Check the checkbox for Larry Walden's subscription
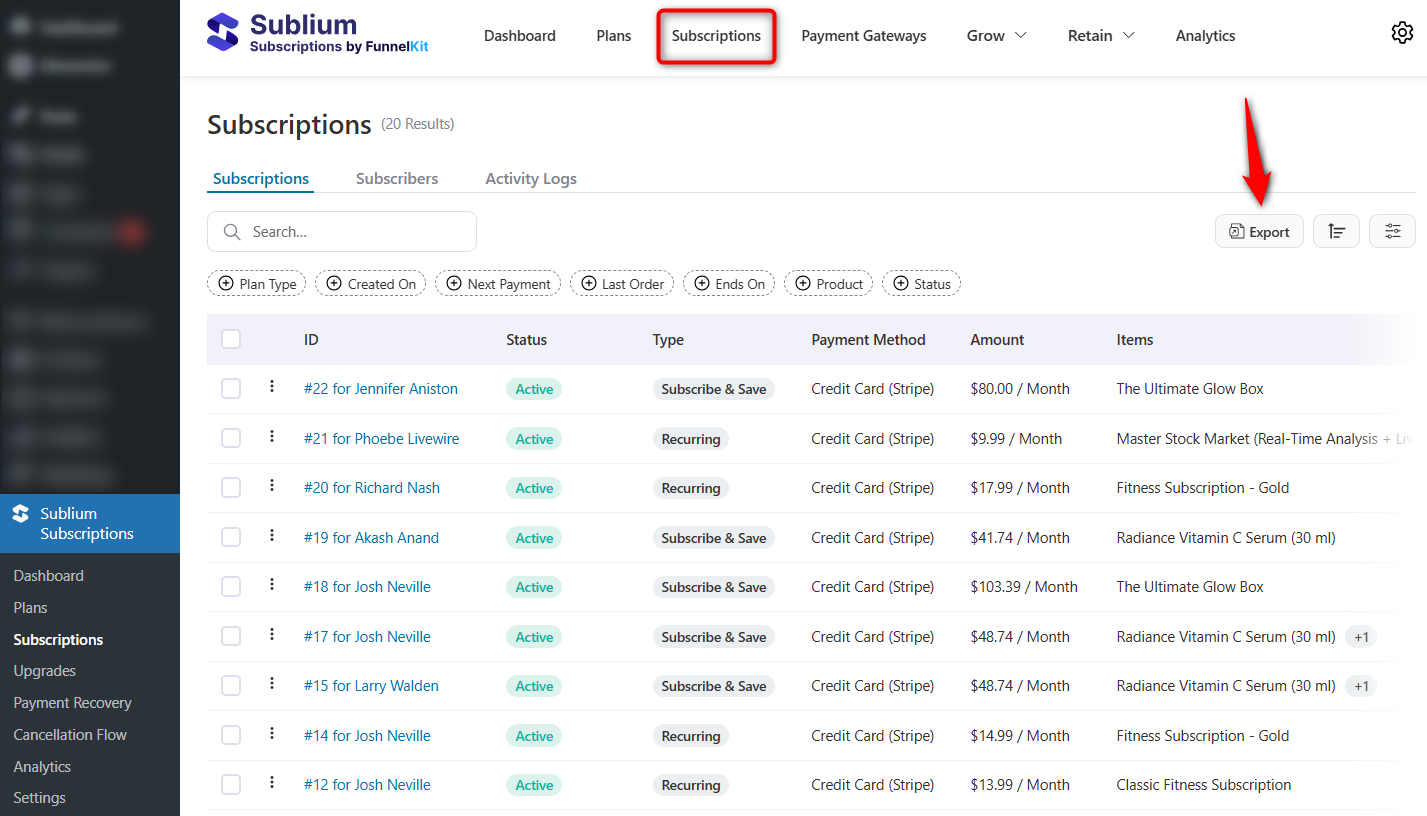Viewport: 1427px width, 816px height. (x=231, y=686)
